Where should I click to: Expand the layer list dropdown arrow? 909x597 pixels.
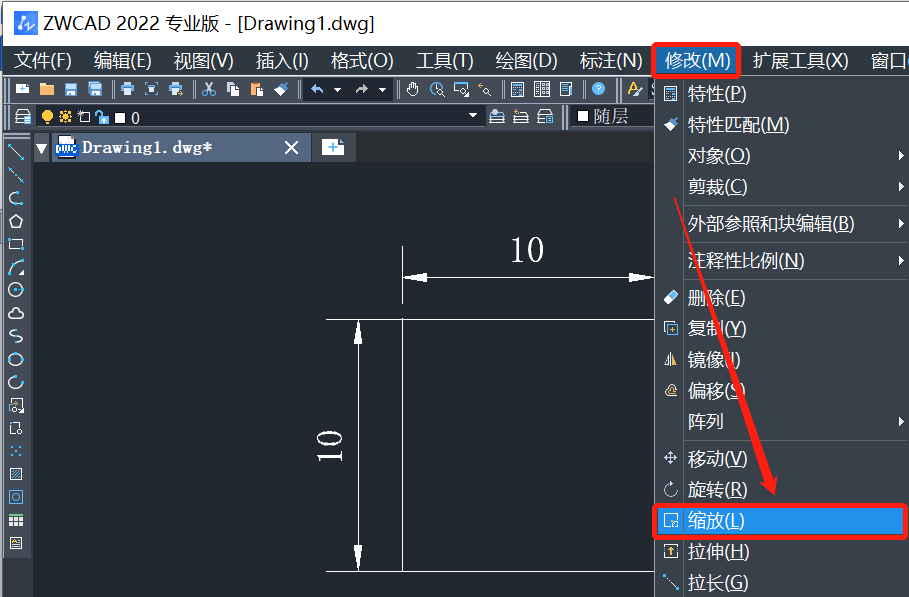click(x=473, y=115)
